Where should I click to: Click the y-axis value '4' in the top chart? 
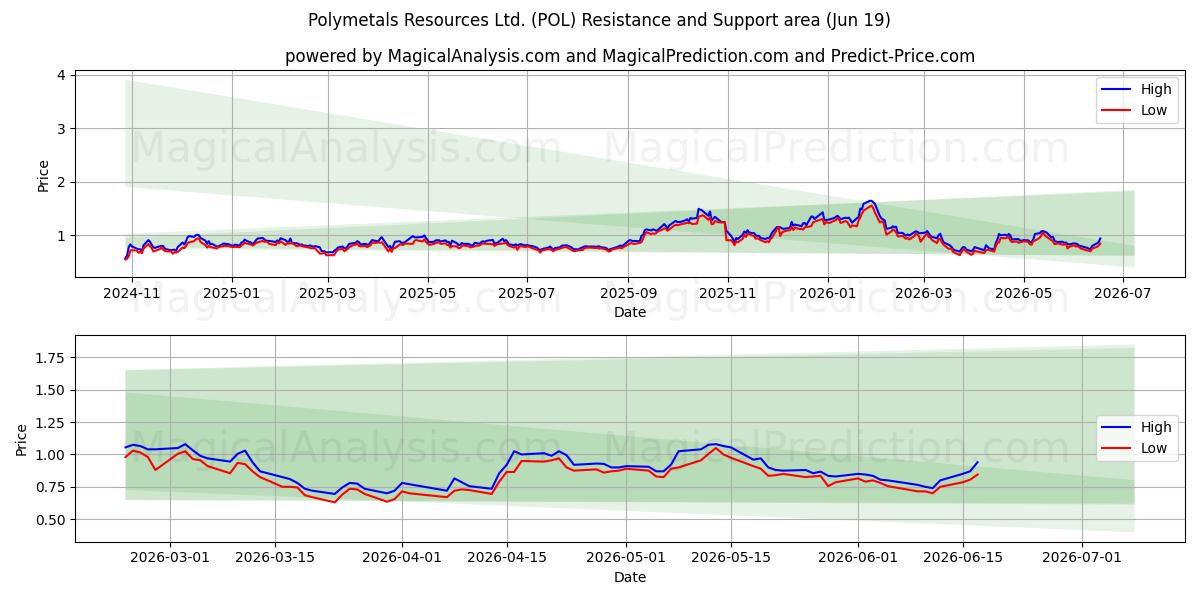click(61, 75)
